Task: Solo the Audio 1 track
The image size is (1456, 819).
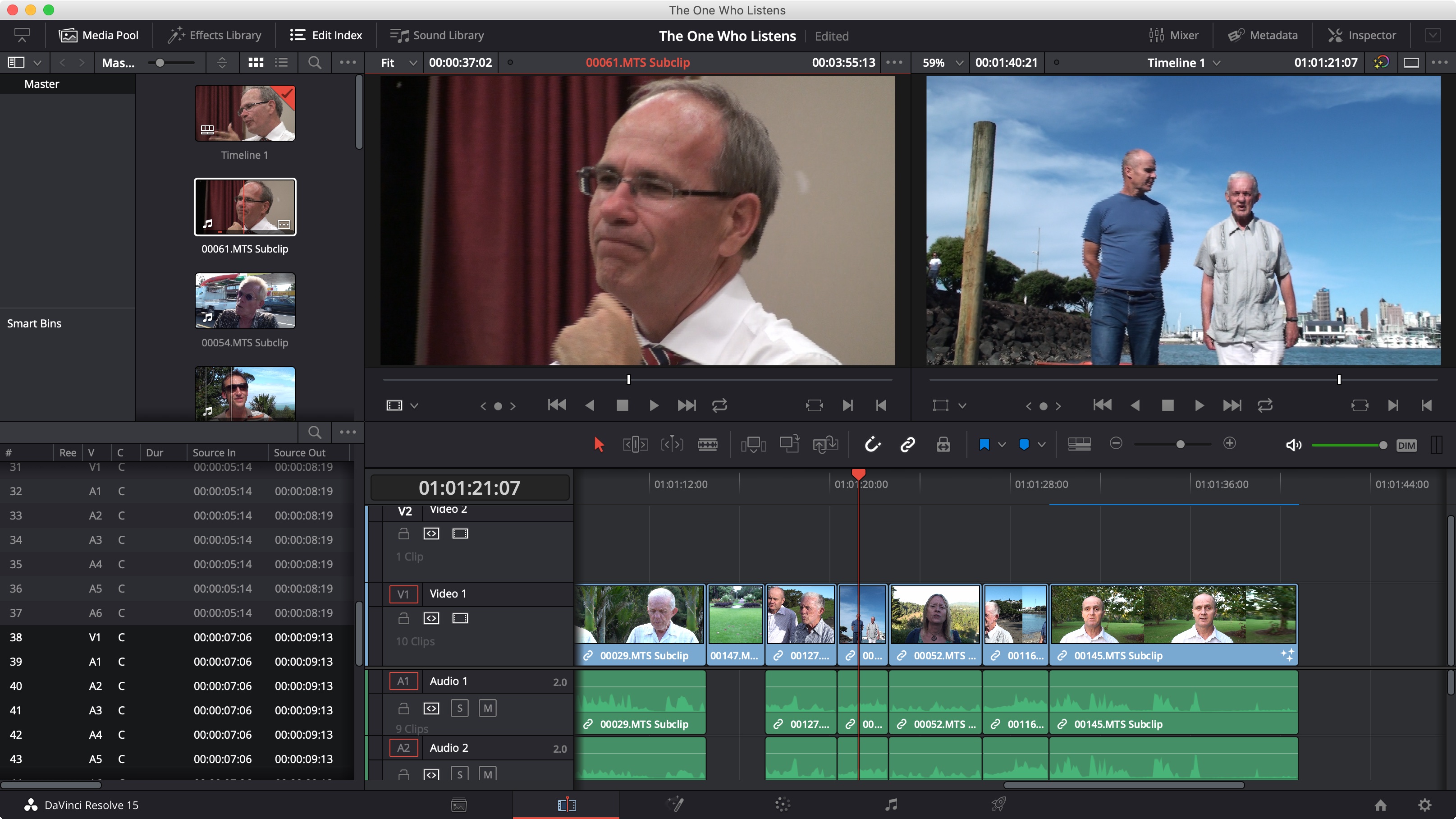Action: (x=459, y=708)
